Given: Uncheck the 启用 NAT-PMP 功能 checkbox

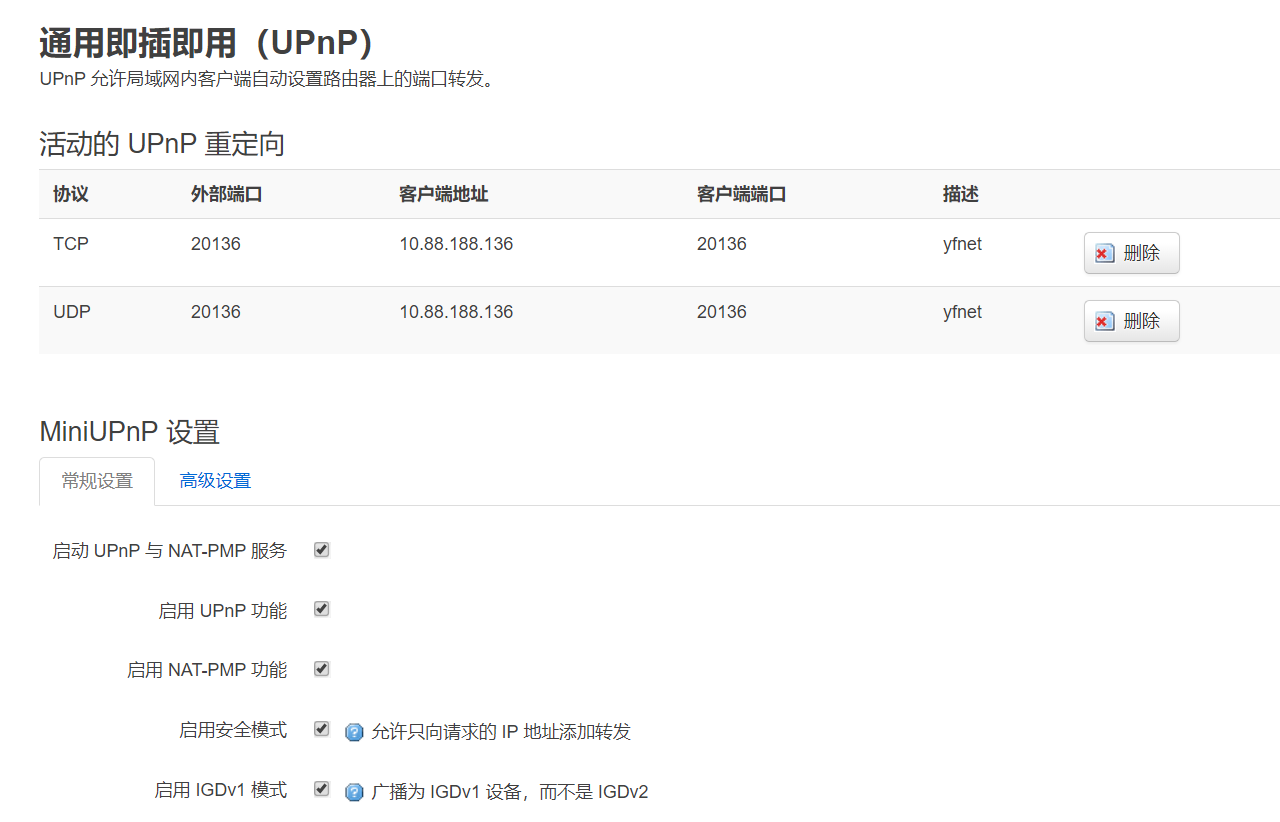Looking at the screenshot, I should [x=321, y=669].
